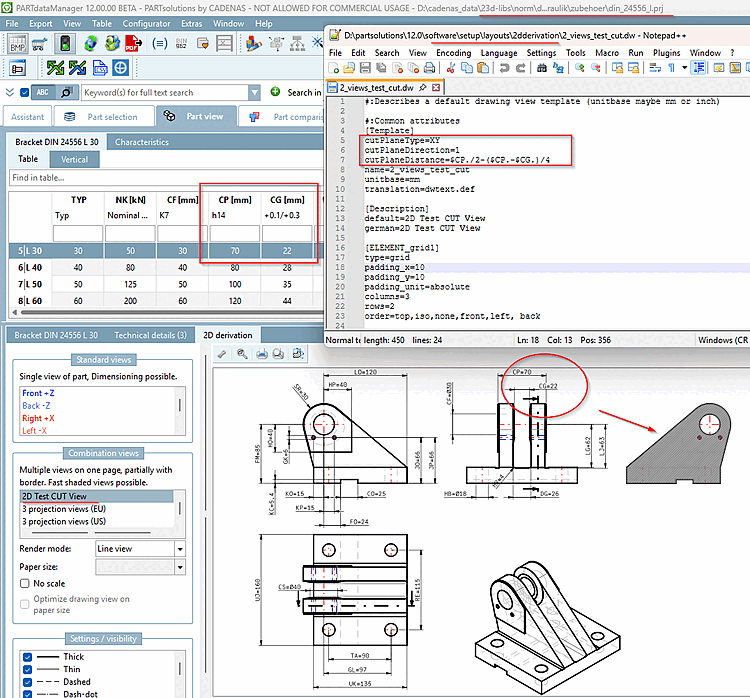Expand the double chevron beside search bar

pos(10,92)
